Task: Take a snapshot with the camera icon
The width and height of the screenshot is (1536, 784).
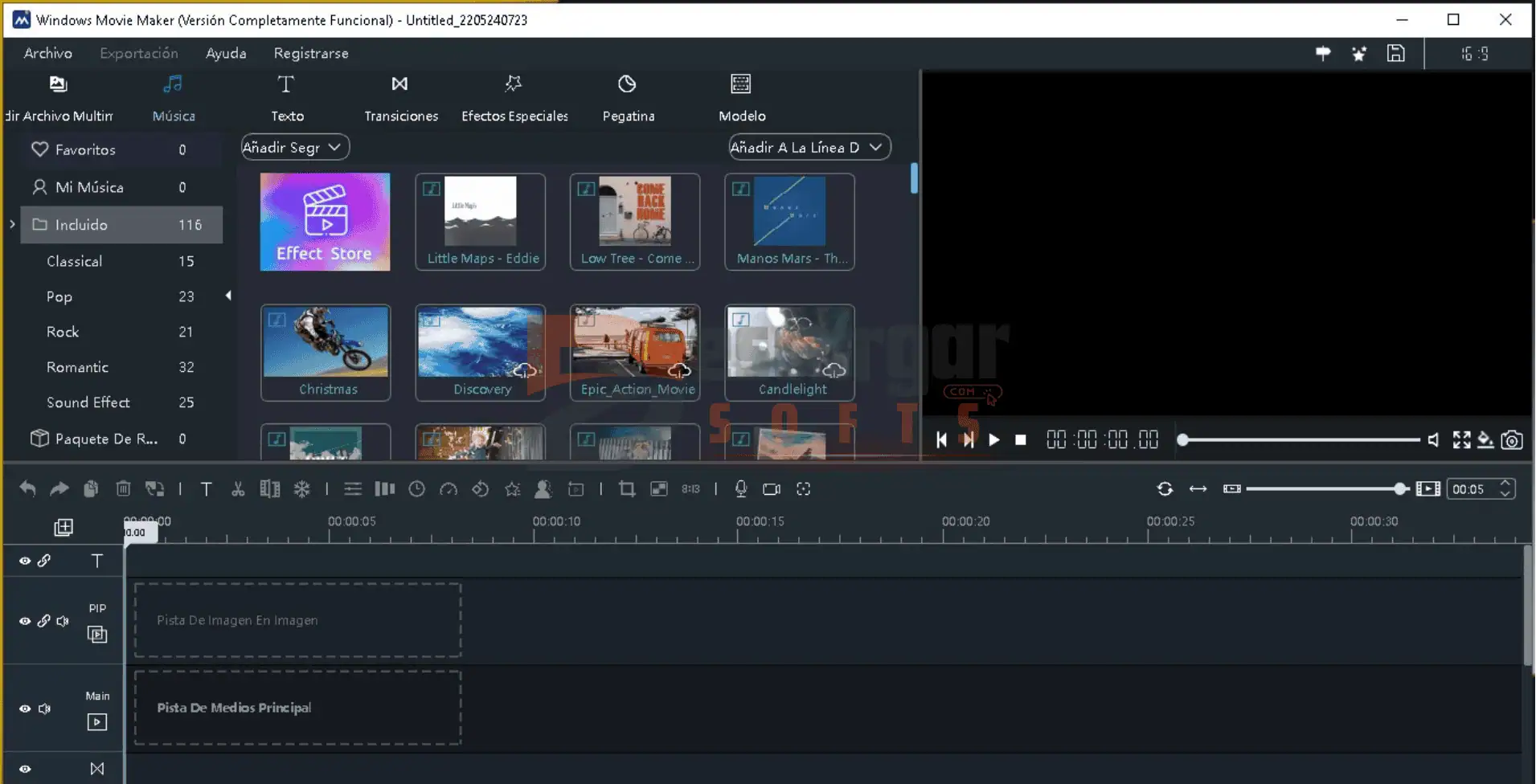Action: (1512, 440)
